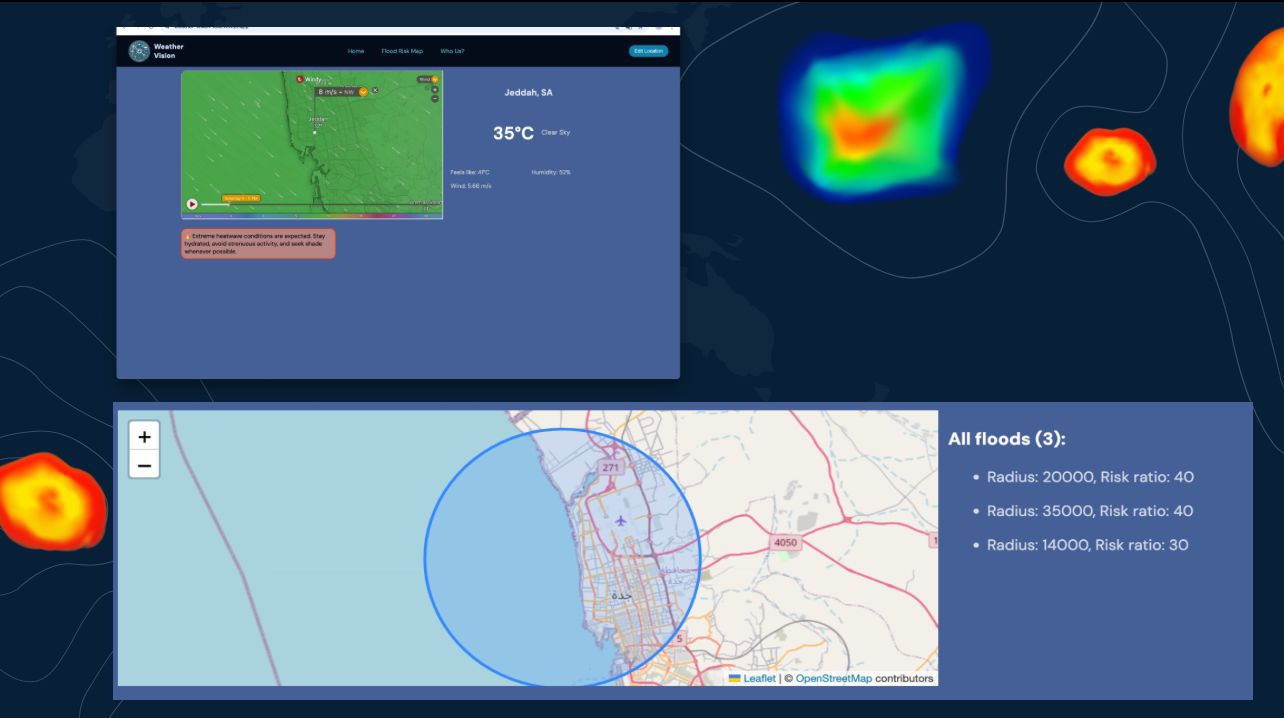Click the Weather Vision logo icon
This screenshot has height=718, width=1284.
pos(139,51)
